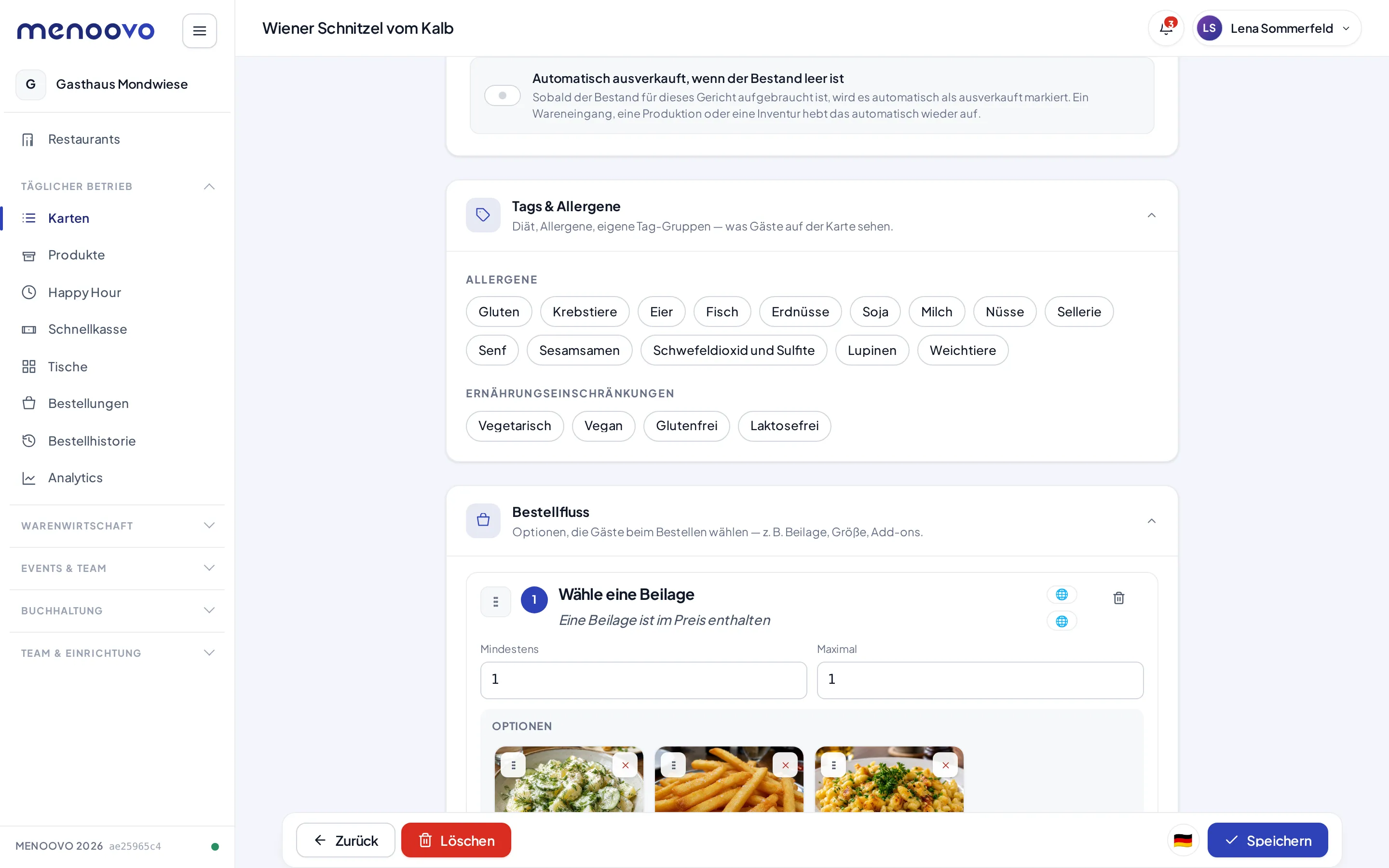Click the Tags & Allergene tag icon
The height and width of the screenshot is (868, 1389).
click(483, 215)
